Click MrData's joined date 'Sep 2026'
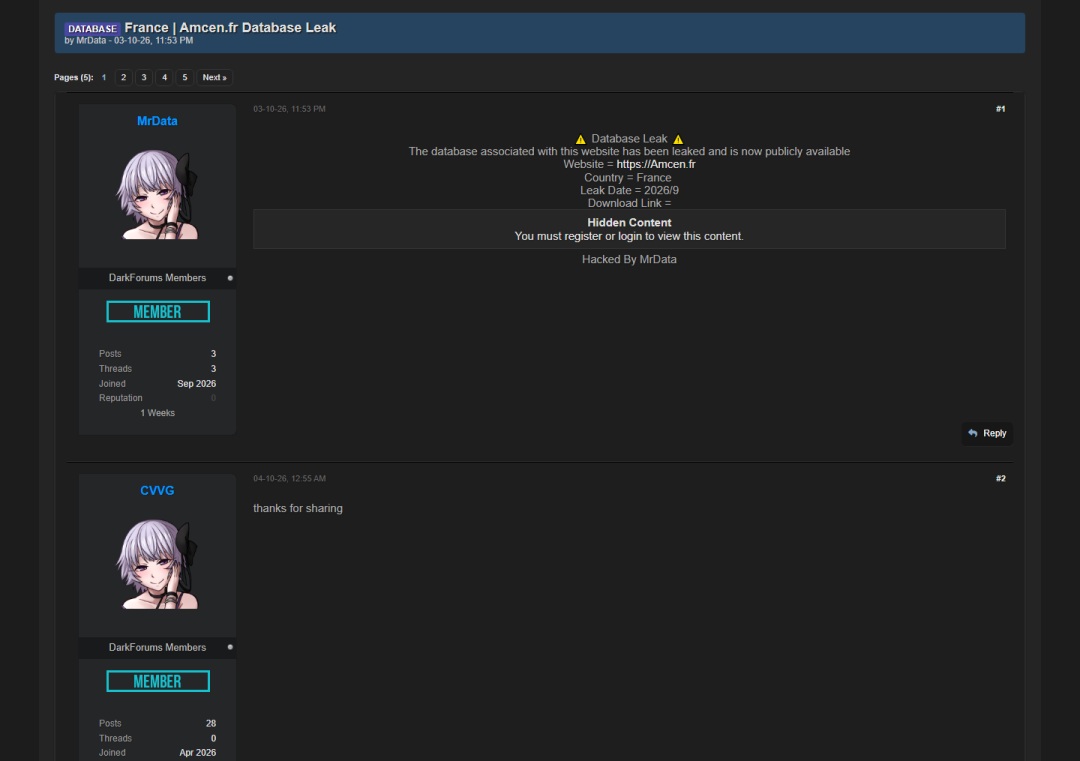 click(x=196, y=384)
